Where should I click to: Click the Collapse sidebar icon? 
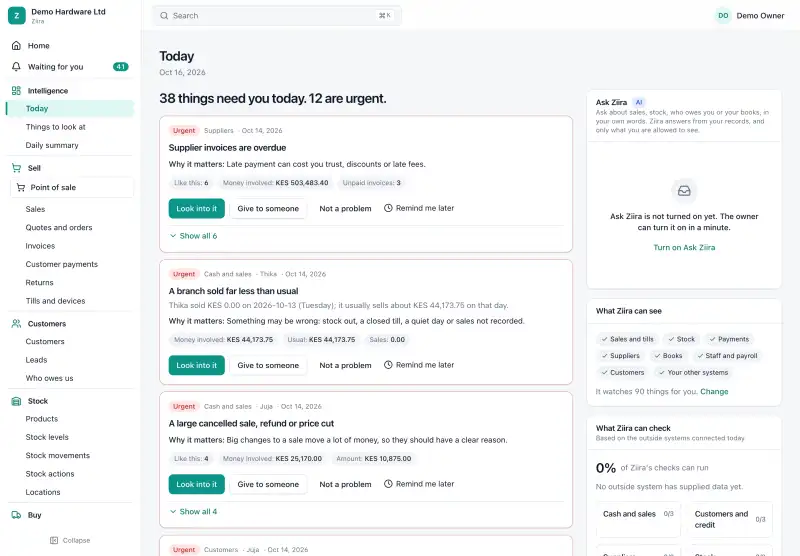54,540
